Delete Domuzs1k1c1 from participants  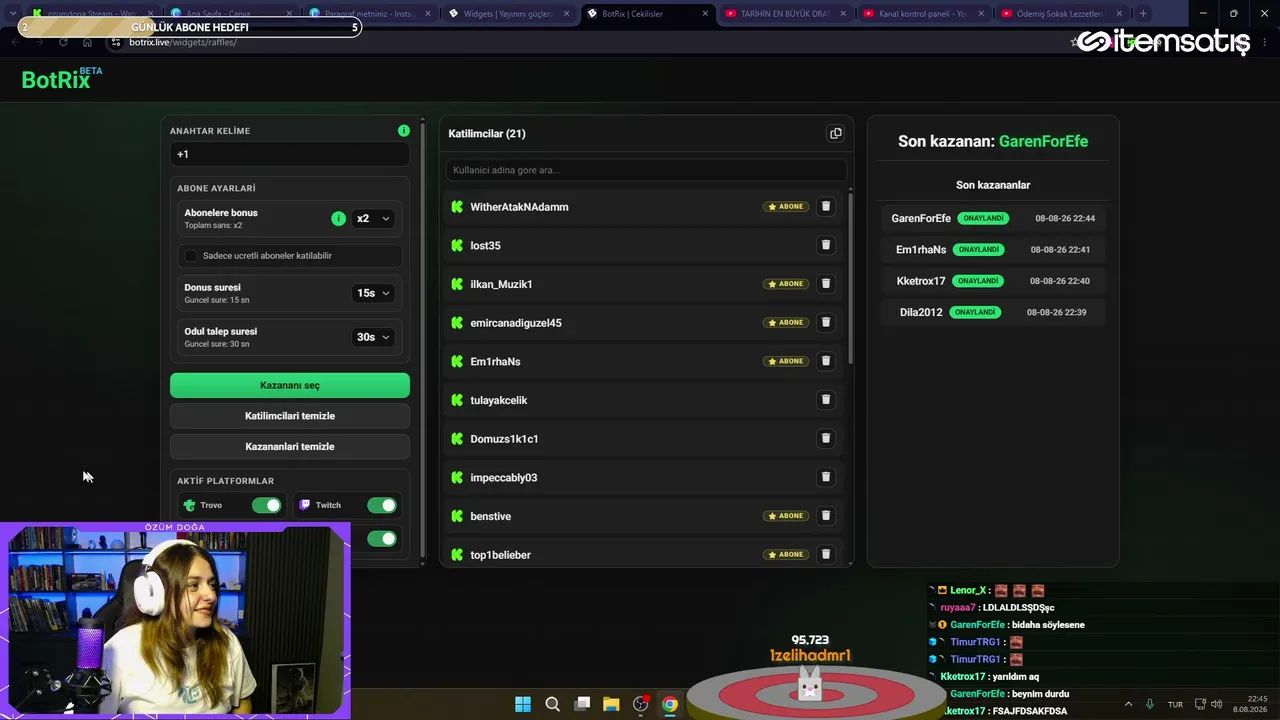pyautogui.click(x=826, y=438)
